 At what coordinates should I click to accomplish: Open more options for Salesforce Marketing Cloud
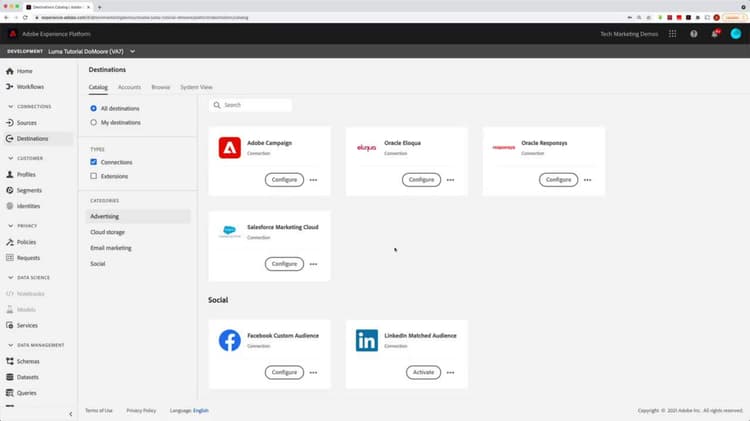pos(313,264)
